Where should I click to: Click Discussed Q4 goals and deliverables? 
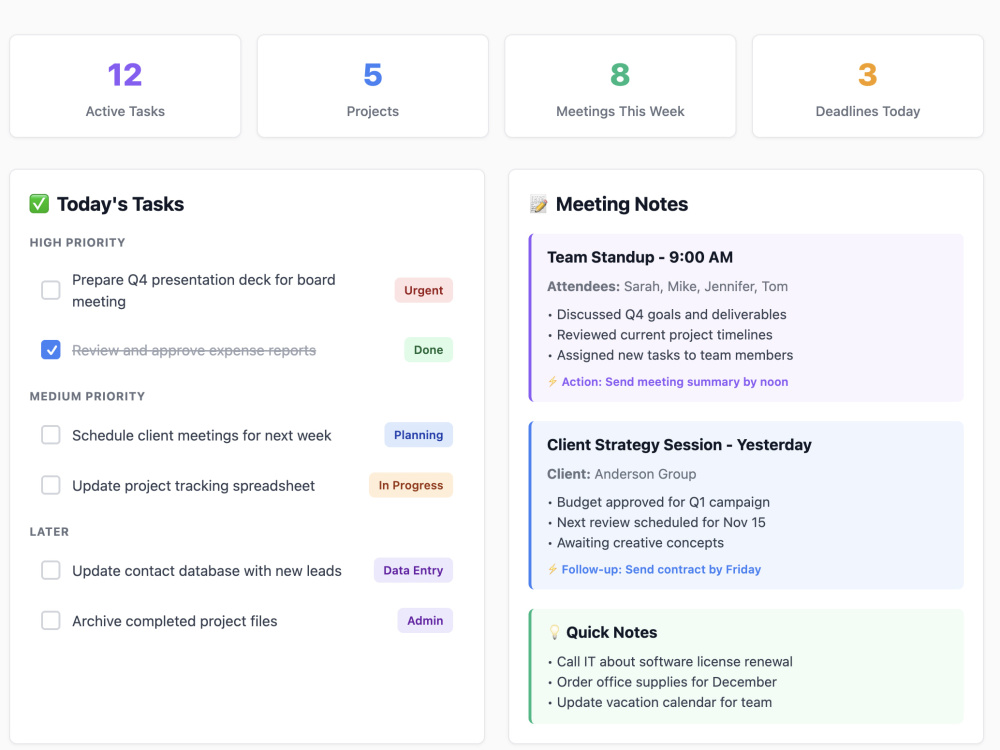(672, 314)
